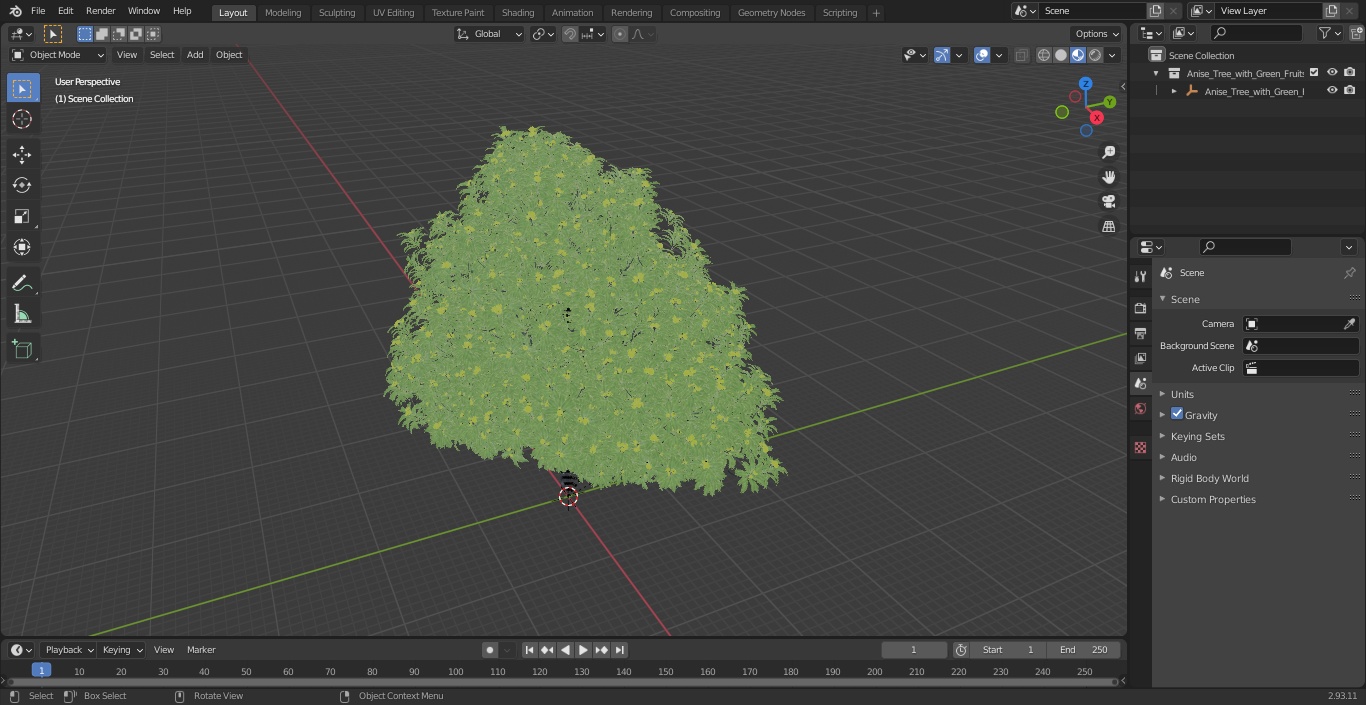Activate the Move tool
Viewport: 1366px width, 705px height.
(22, 154)
